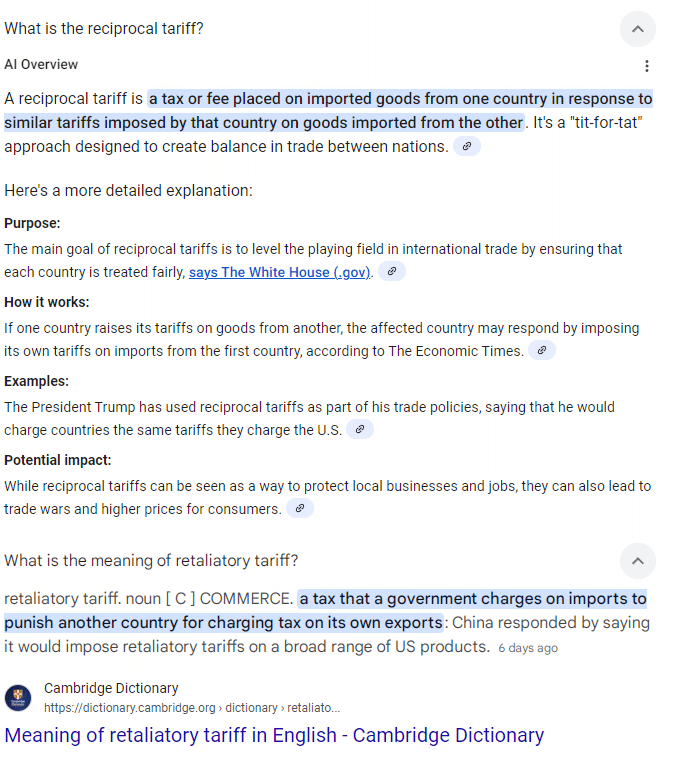Toggle 'What is the meaning of retaliatory tariff?' question
The width and height of the screenshot is (690, 761).
(151, 561)
